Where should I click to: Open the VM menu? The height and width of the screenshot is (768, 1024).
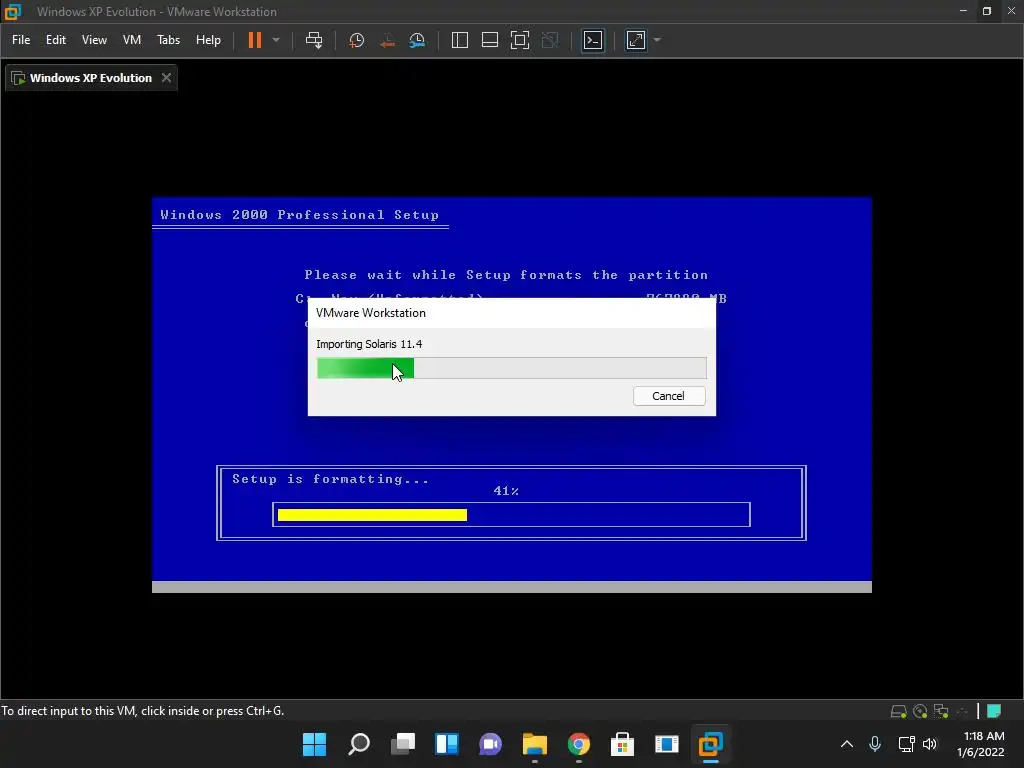click(x=132, y=40)
